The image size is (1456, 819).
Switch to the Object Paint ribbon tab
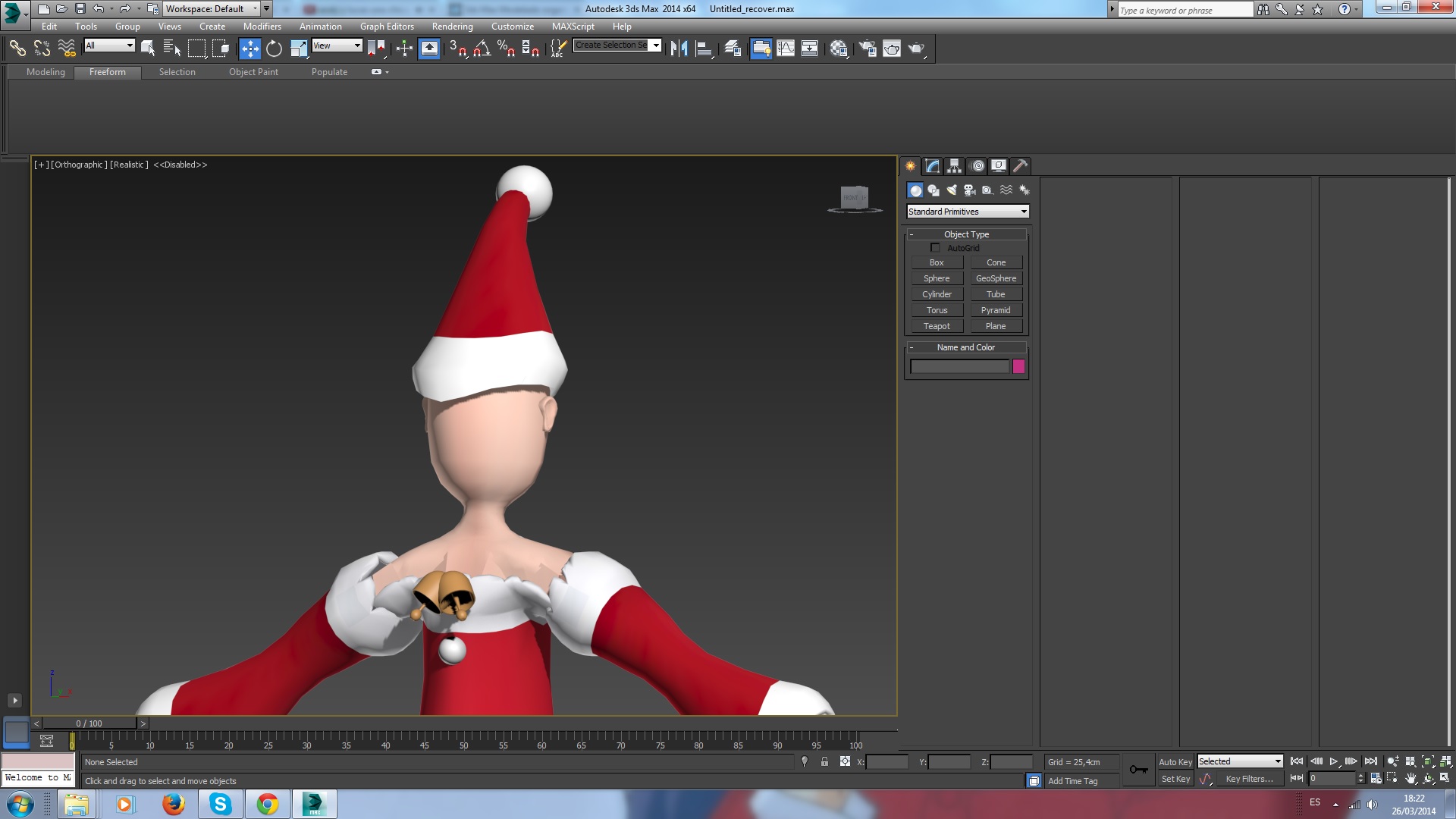pyautogui.click(x=253, y=72)
